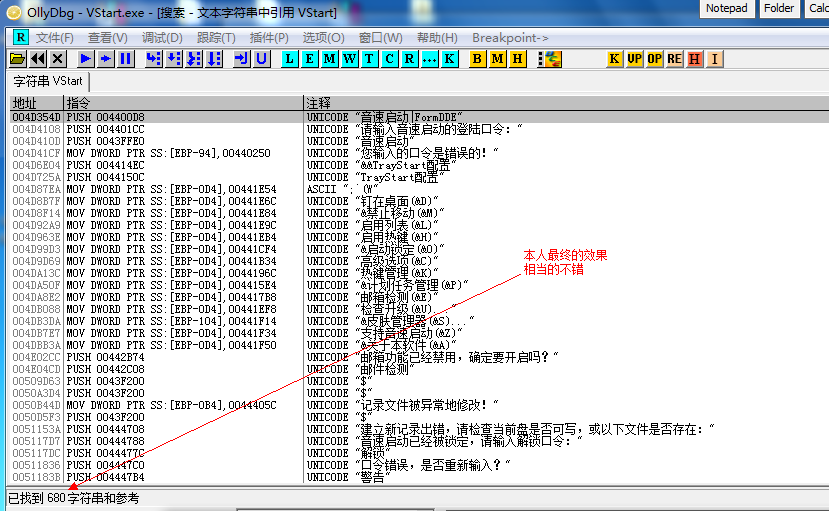Click the trace into icon

coord(194,59)
